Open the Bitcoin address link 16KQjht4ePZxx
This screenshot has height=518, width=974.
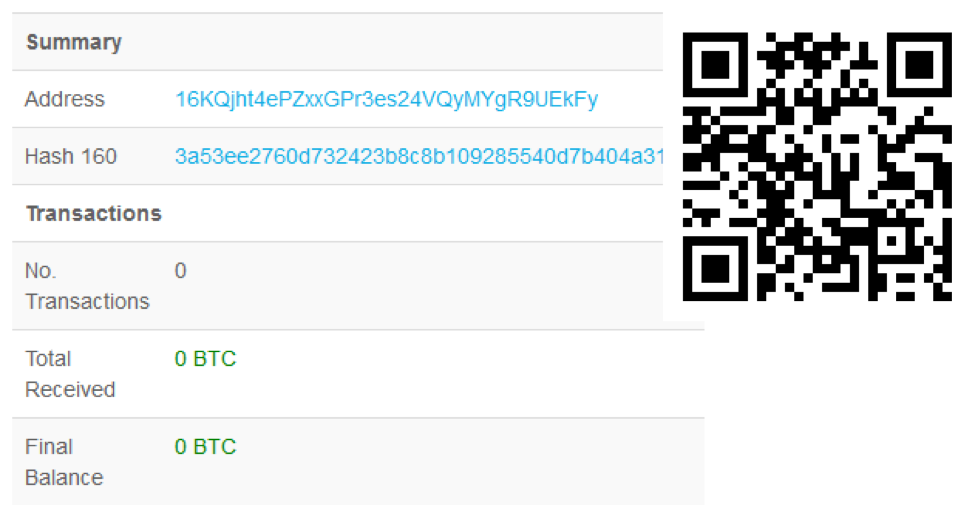point(386,99)
